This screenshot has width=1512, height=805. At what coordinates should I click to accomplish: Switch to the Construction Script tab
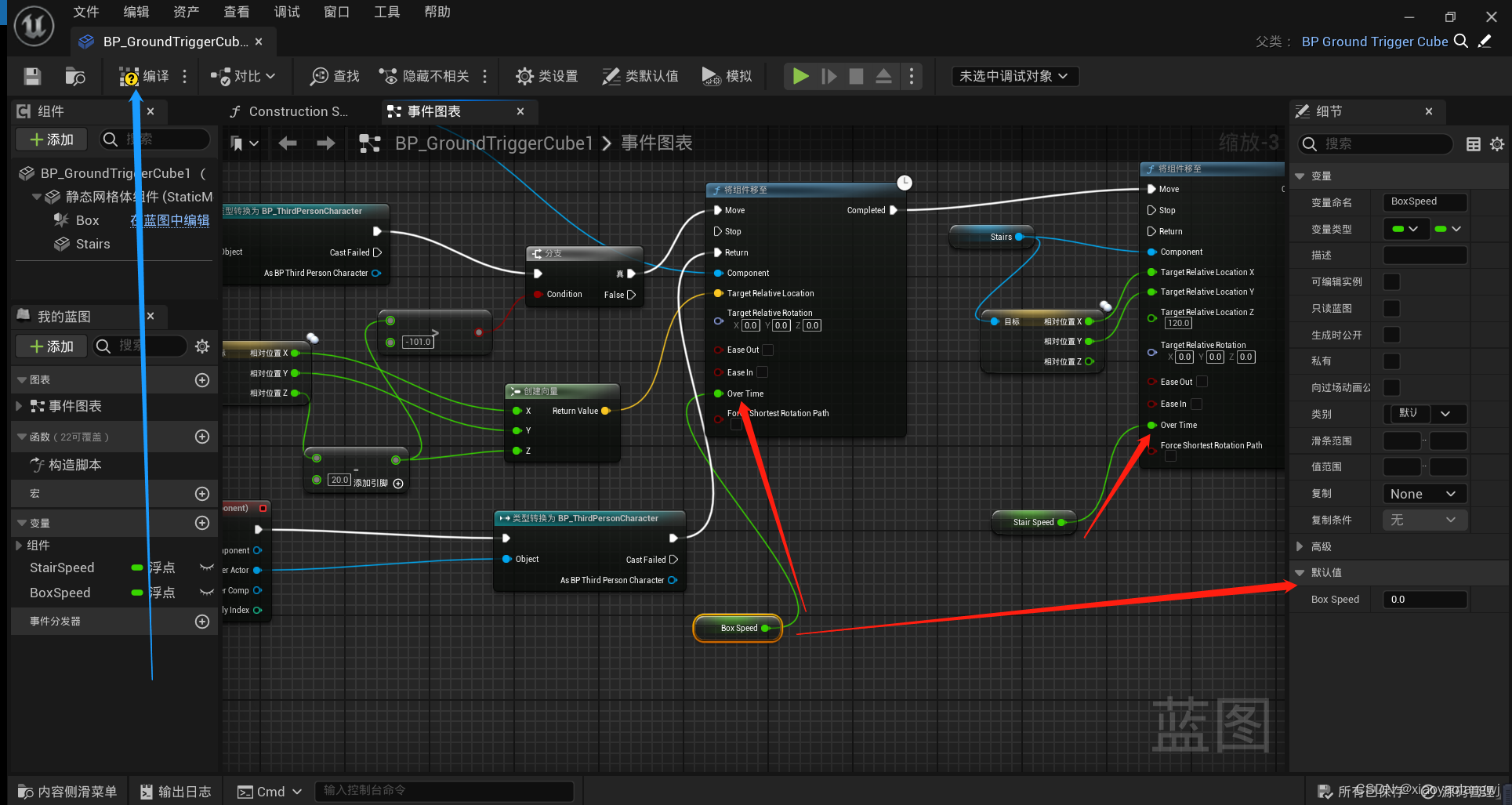pyautogui.click(x=298, y=111)
